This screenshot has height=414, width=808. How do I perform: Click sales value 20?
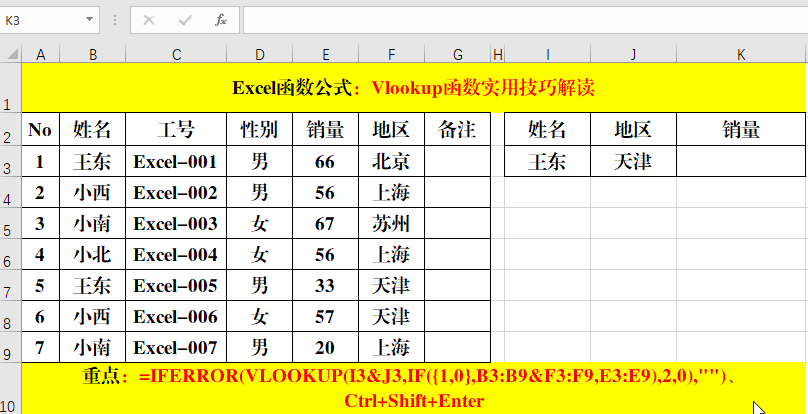pos(326,347)
